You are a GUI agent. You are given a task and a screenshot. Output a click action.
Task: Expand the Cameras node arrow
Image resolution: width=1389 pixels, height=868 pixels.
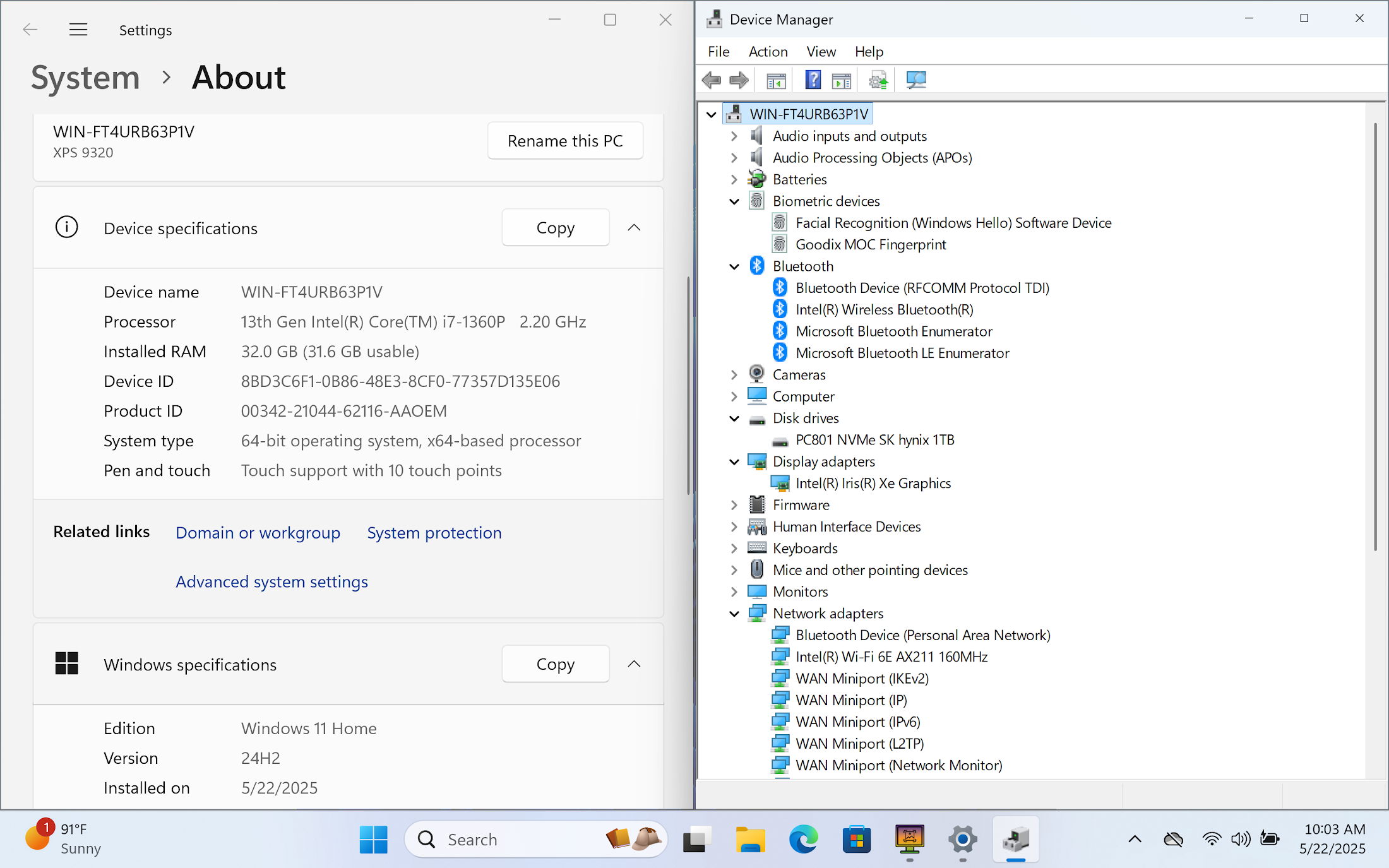coord(734,375)
